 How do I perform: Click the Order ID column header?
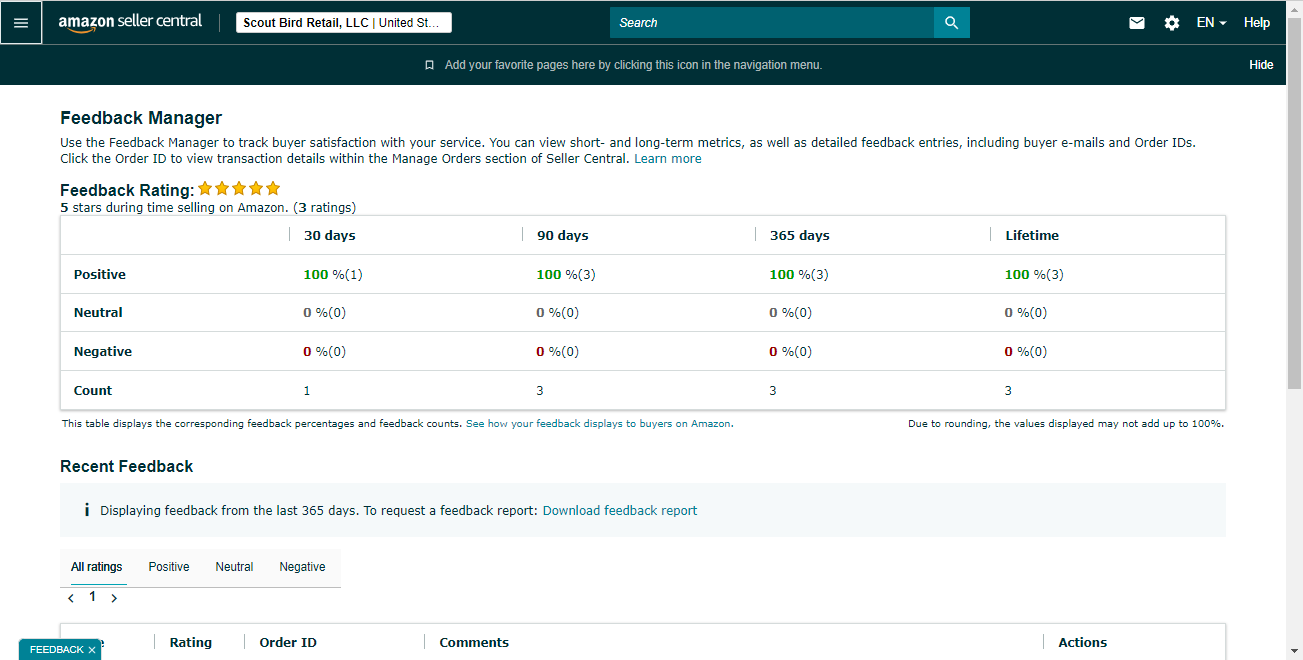[x=288, y=643]
